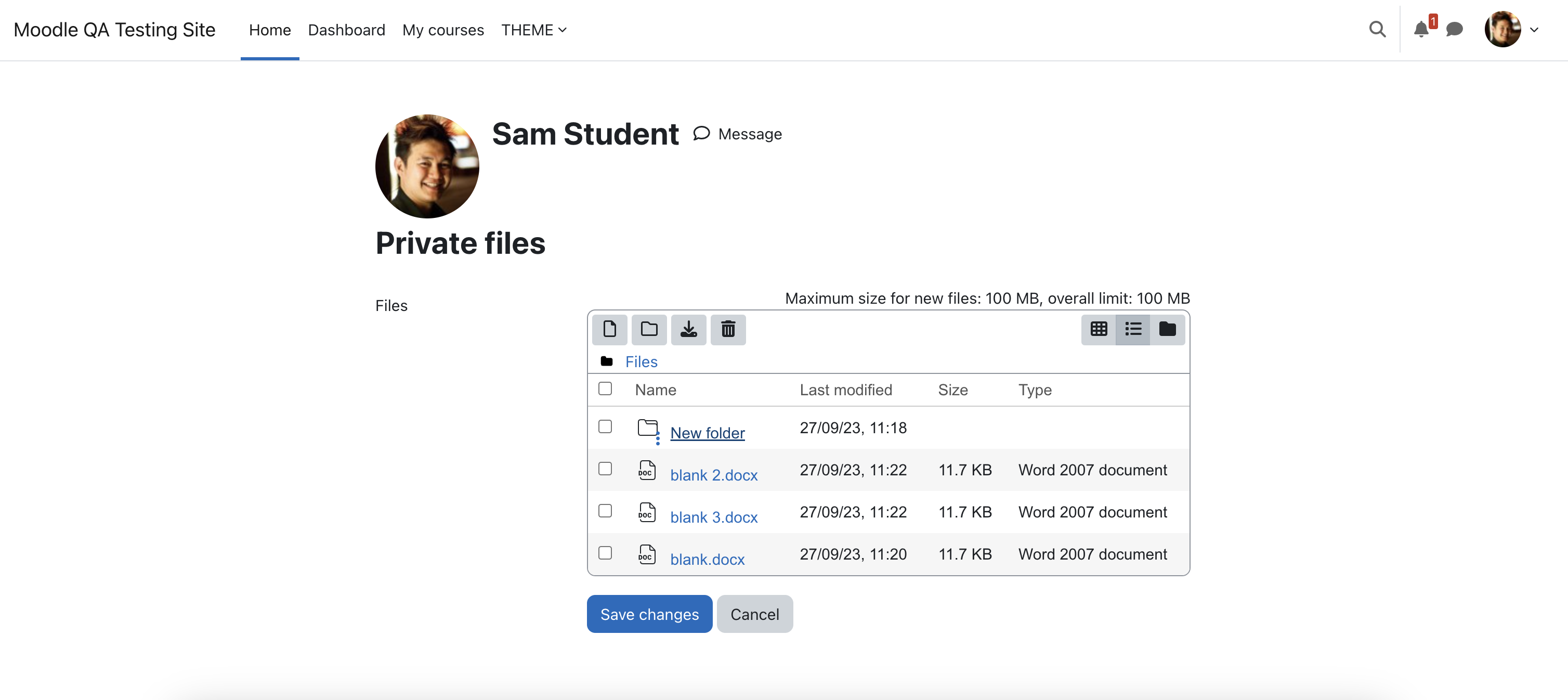Image resolution: width=1568 pixels, height=700 pixels.
Task: Click Save changes button
Action: pyautogui.click(x=649, y=614)
